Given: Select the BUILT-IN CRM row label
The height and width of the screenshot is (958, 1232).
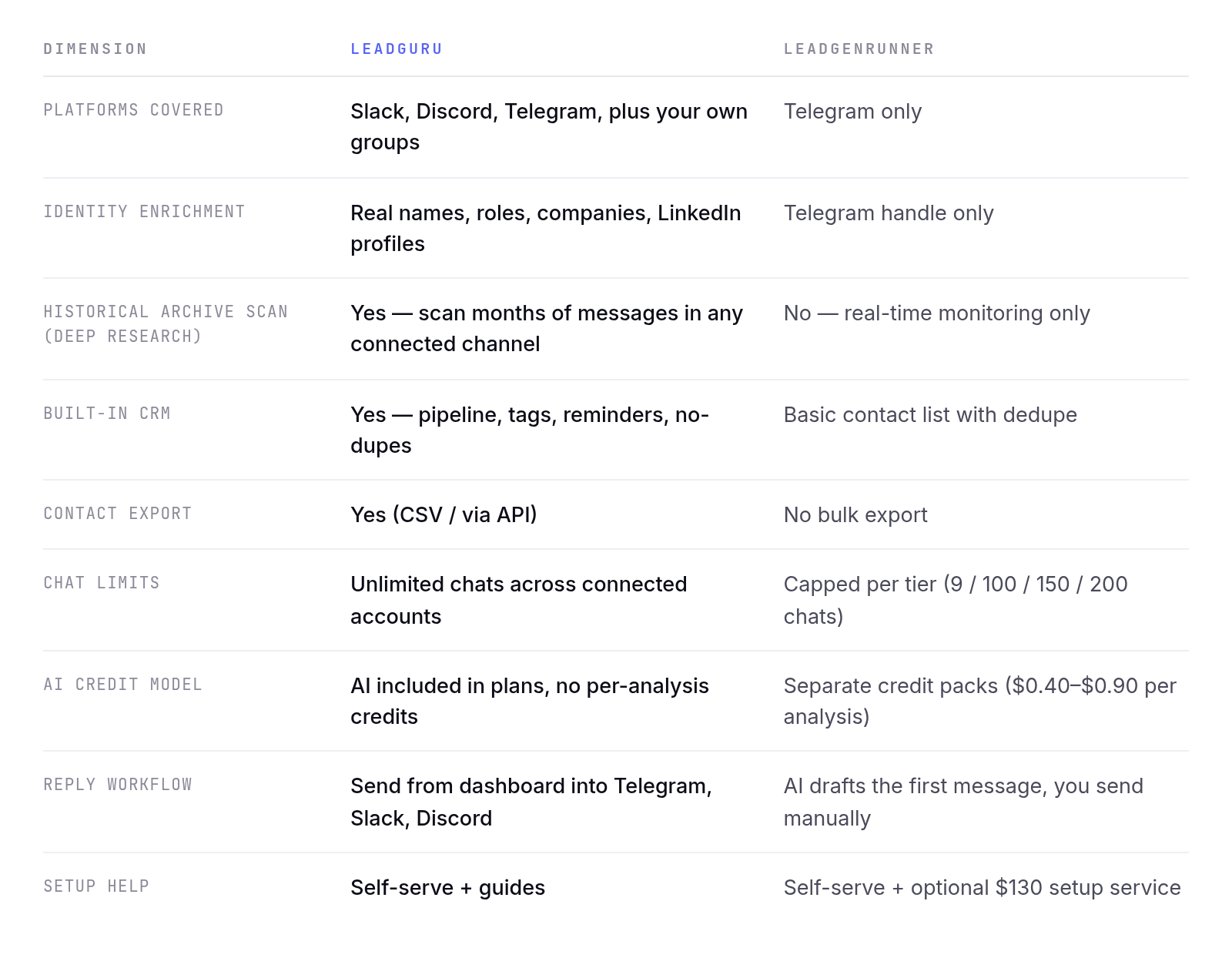Looking at the screenshot, I should click(x=107, y=414).
